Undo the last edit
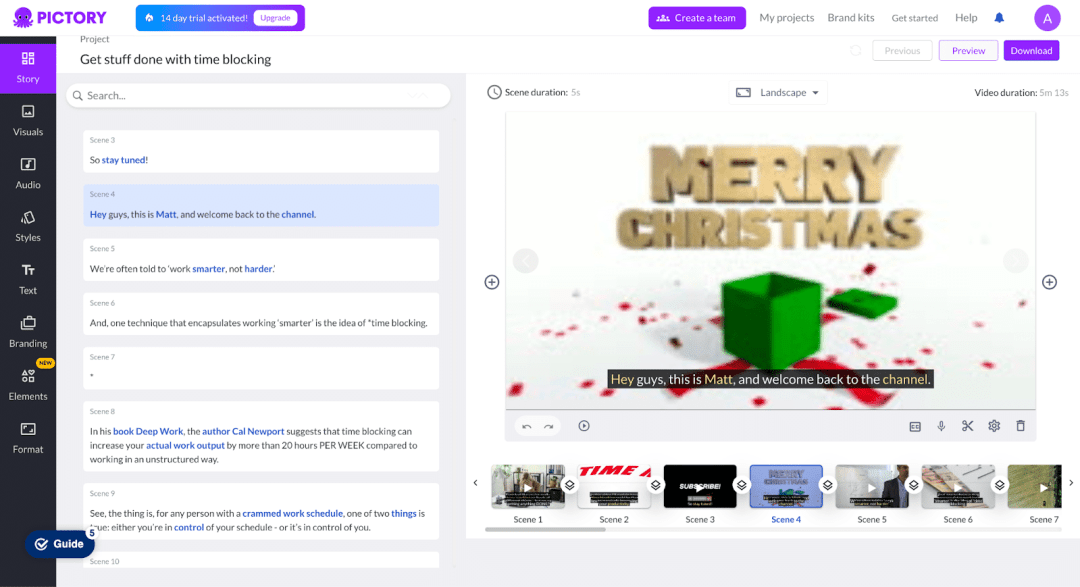 pos(527,426)
